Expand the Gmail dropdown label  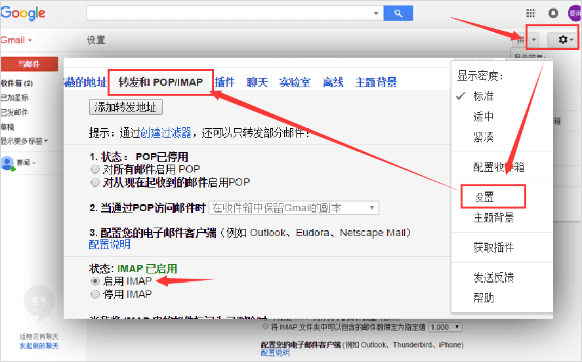click(x=16, y=40)
